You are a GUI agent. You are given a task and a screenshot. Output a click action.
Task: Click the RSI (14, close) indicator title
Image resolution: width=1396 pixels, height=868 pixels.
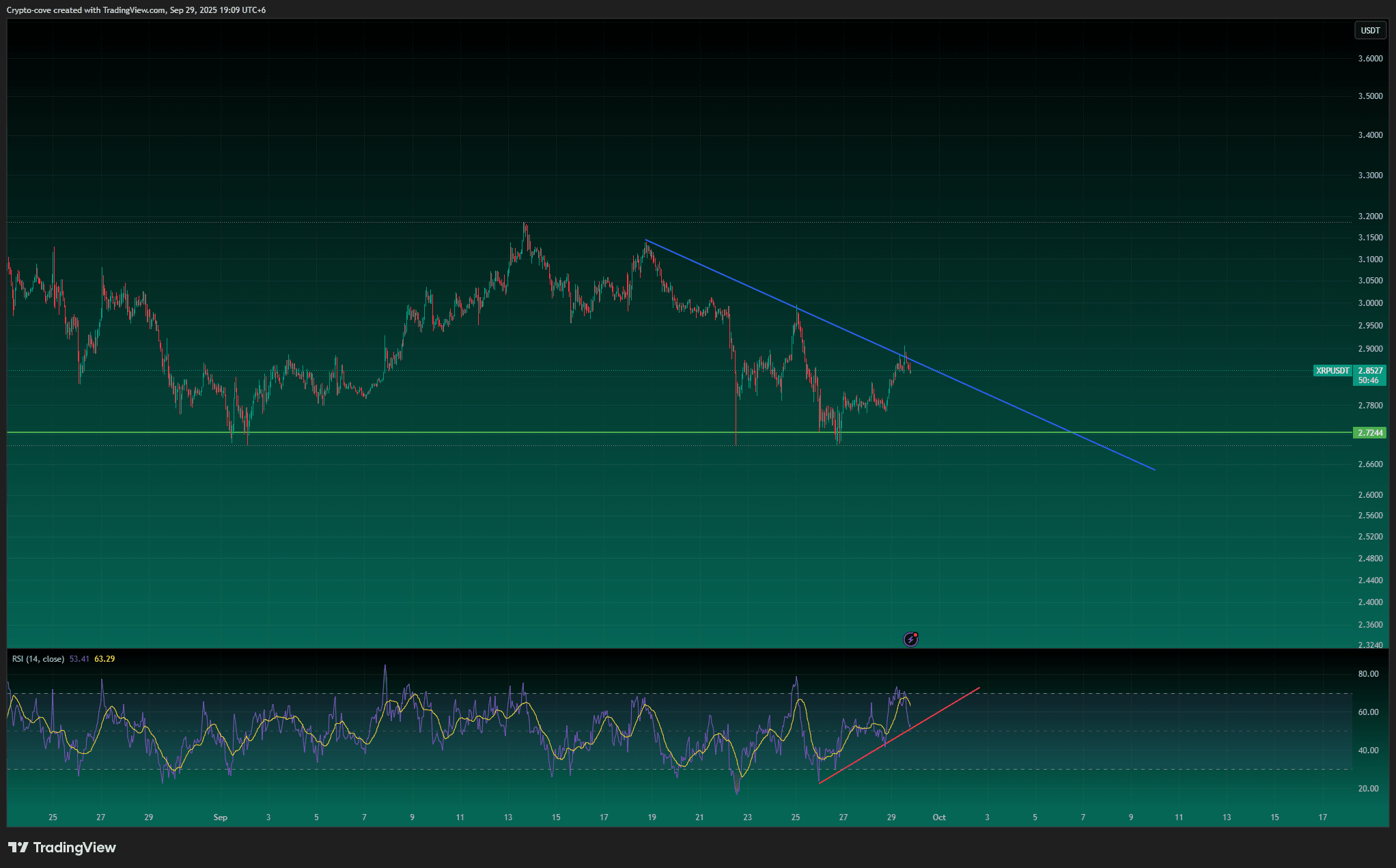pos(38,659)
